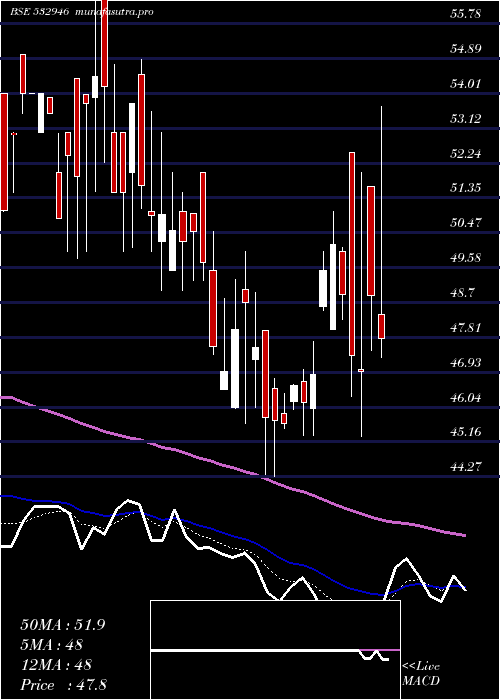Click the 45.16 price axis label
Screen dimensions: 500x700
tap(465, 432)
